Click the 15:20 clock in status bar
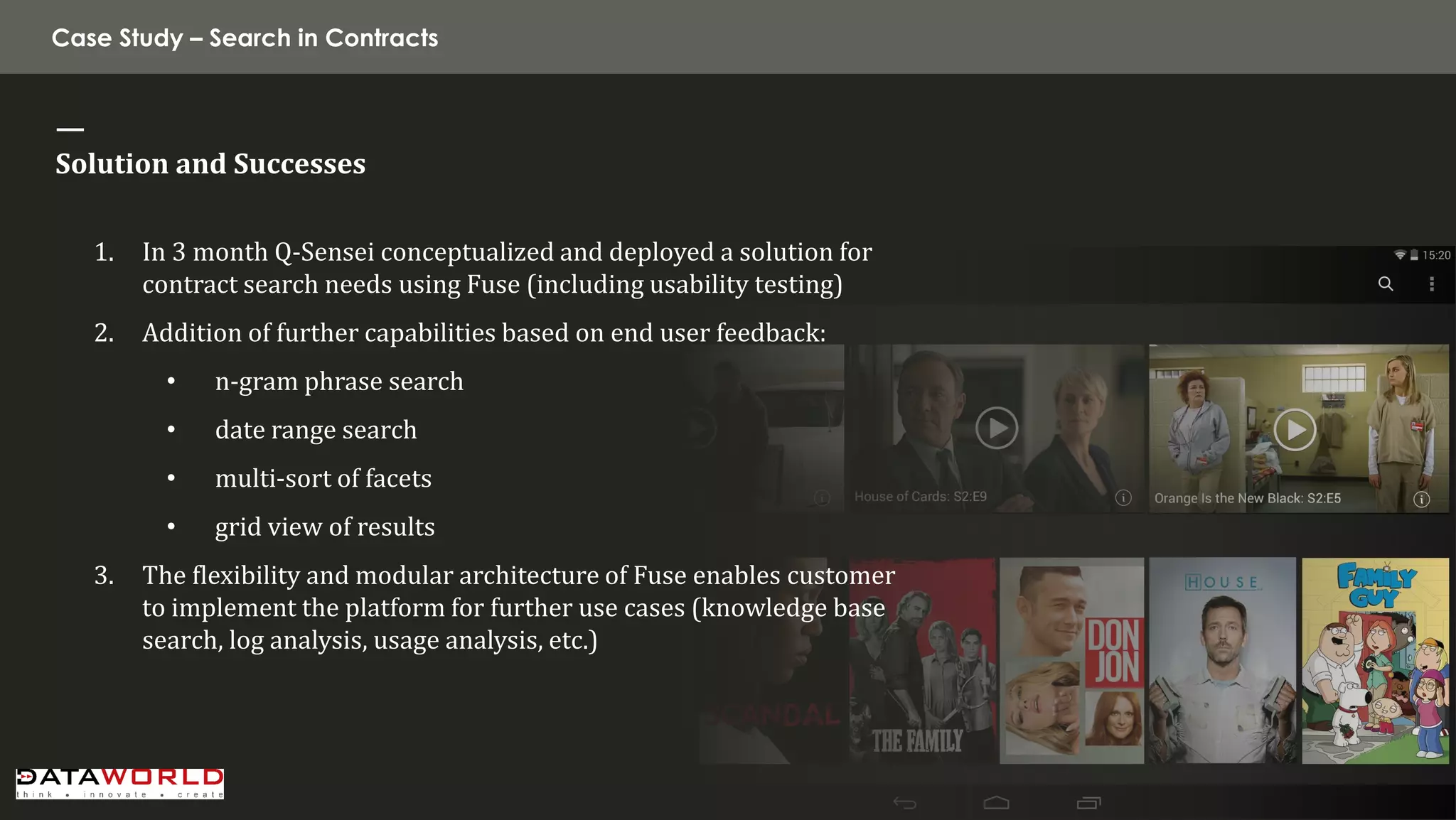The width and height of the screenshot is (1456, 820). point(1436,255)
